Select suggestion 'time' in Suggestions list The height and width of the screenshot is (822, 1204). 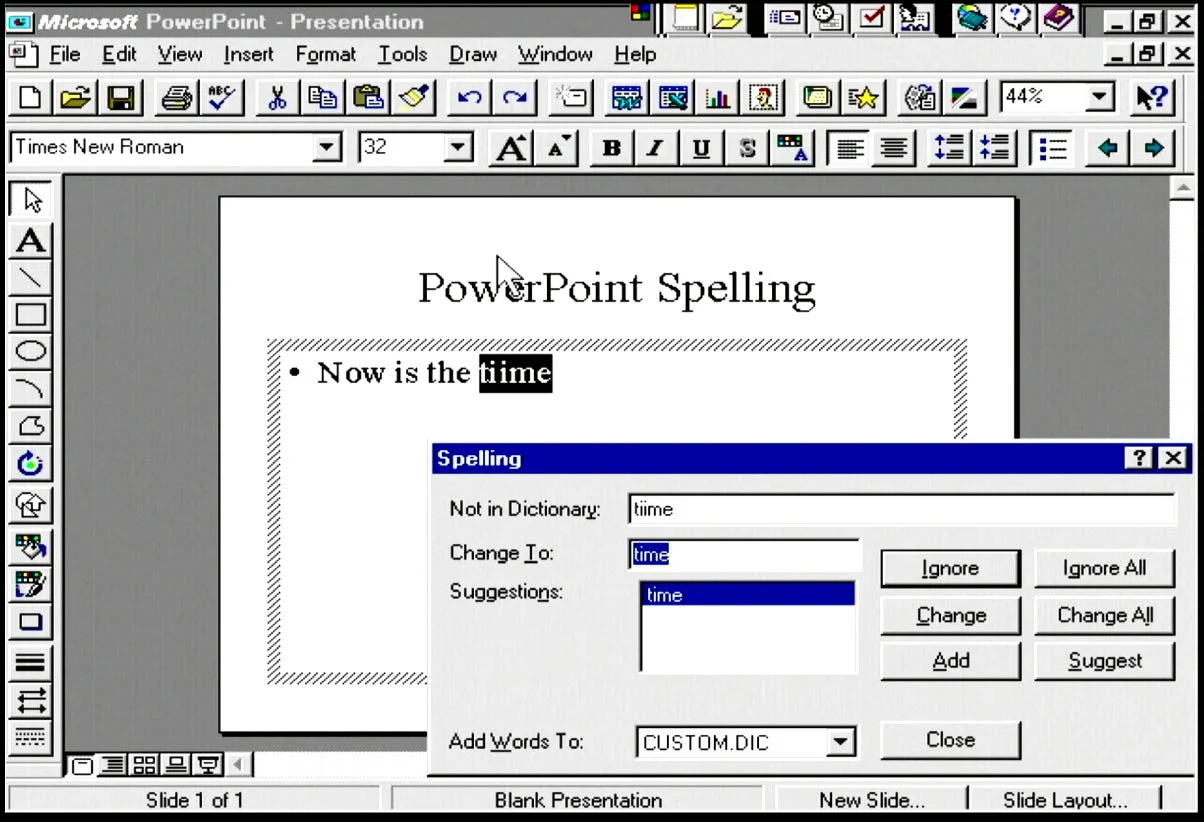coord(747,595)
